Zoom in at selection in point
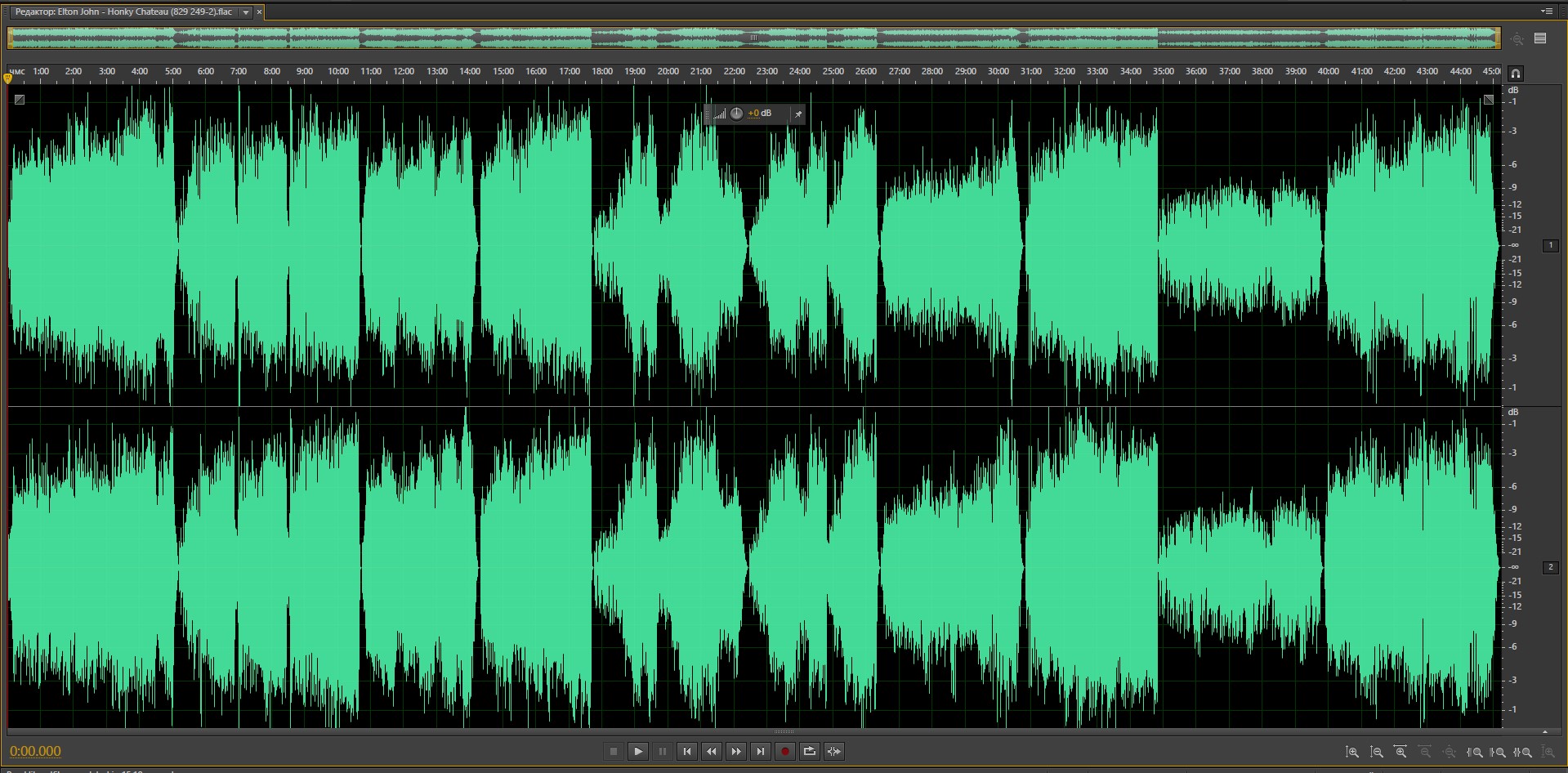1568x773 pixels. point(1475,752)
